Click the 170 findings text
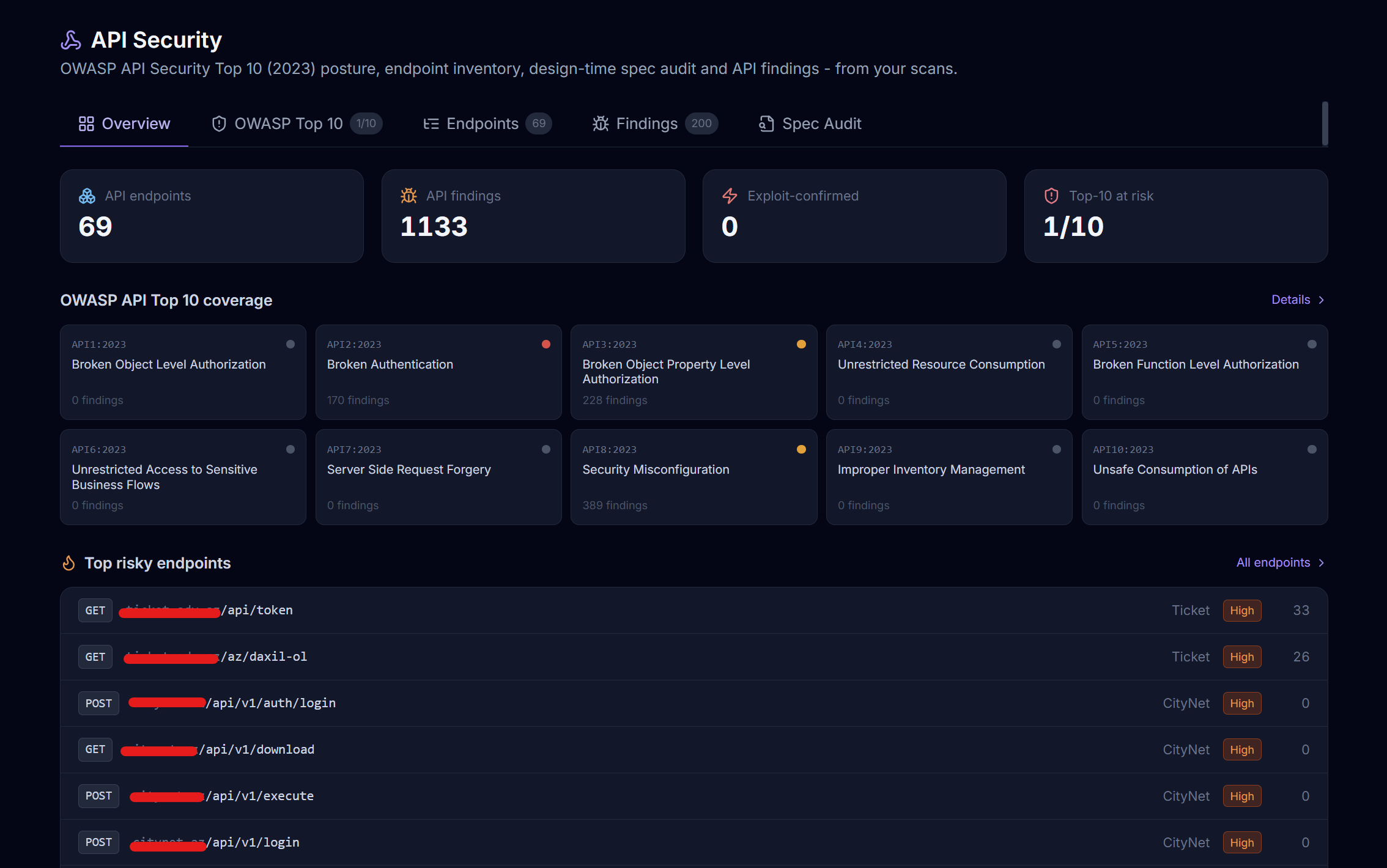Screen dimensions: 1387x868 coord(358,400)
